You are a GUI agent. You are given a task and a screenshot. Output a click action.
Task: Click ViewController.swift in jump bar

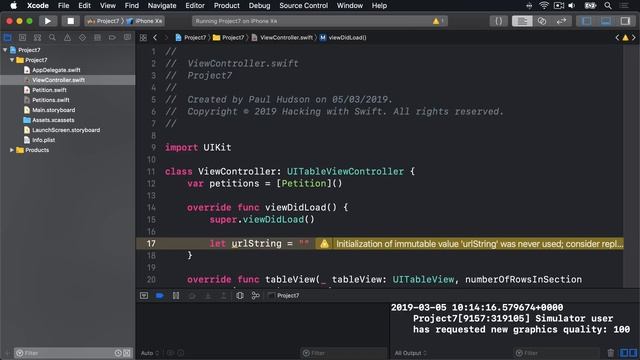pyautogui.click(x=282, y=38)
